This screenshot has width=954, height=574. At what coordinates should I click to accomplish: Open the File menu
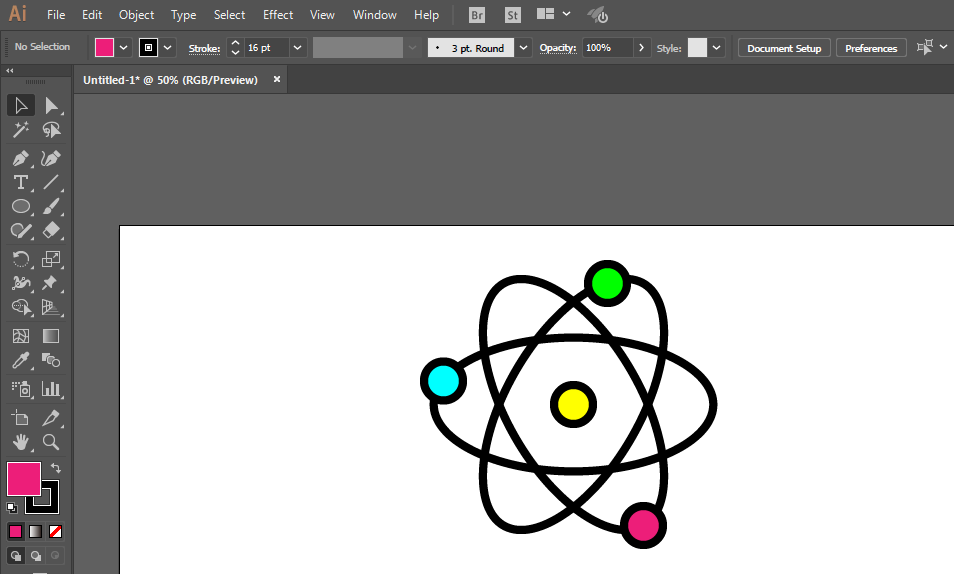point(56,15)
